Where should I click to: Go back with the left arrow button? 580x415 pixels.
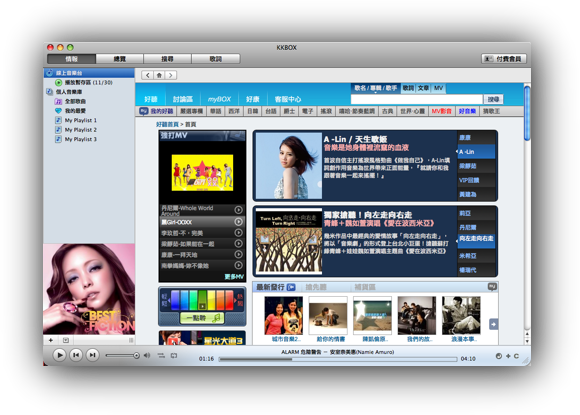tap(148, 75)
